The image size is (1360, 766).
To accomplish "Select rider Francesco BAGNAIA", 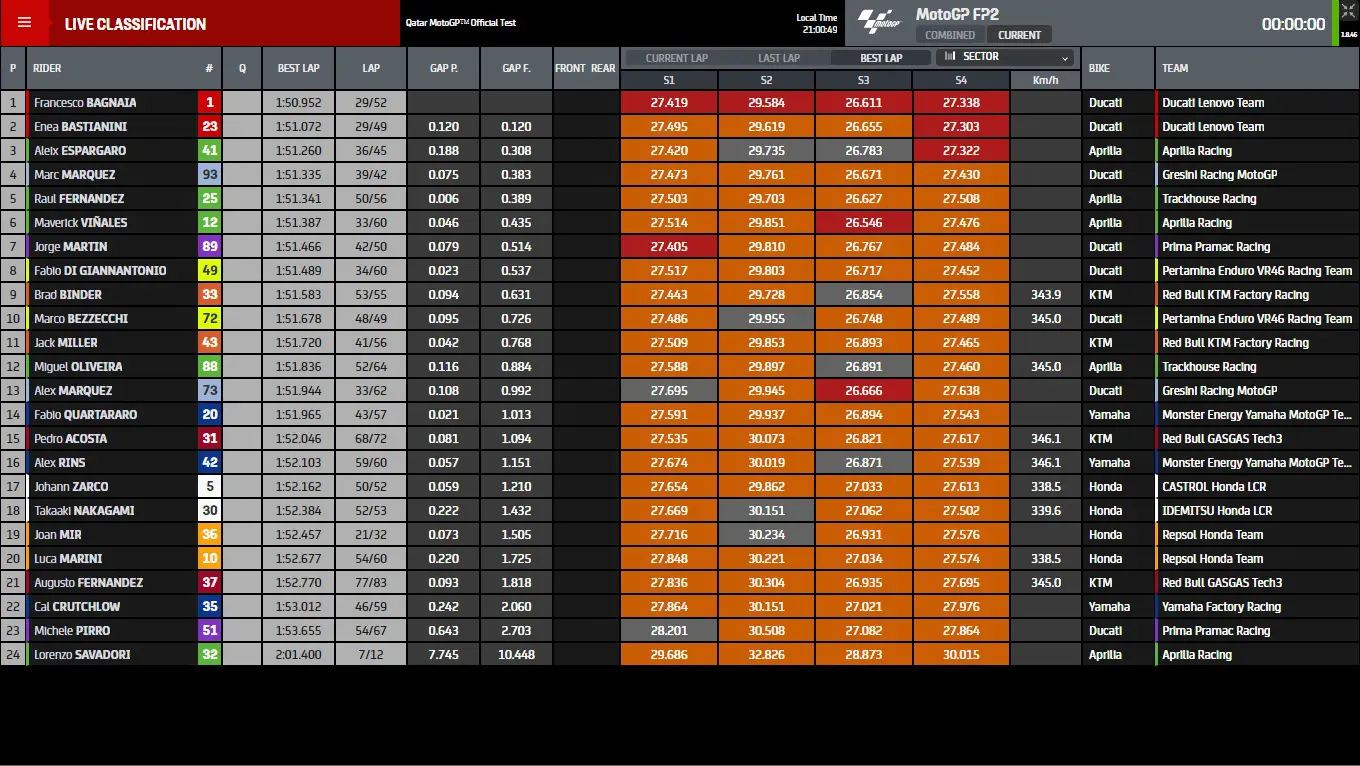I will [x=85, y=102].
